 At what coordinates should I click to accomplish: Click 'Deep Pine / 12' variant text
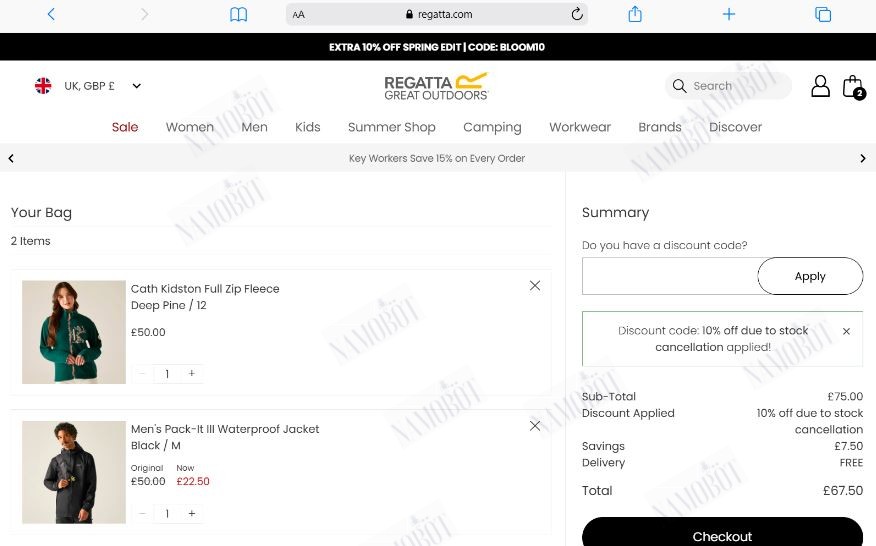169,305
